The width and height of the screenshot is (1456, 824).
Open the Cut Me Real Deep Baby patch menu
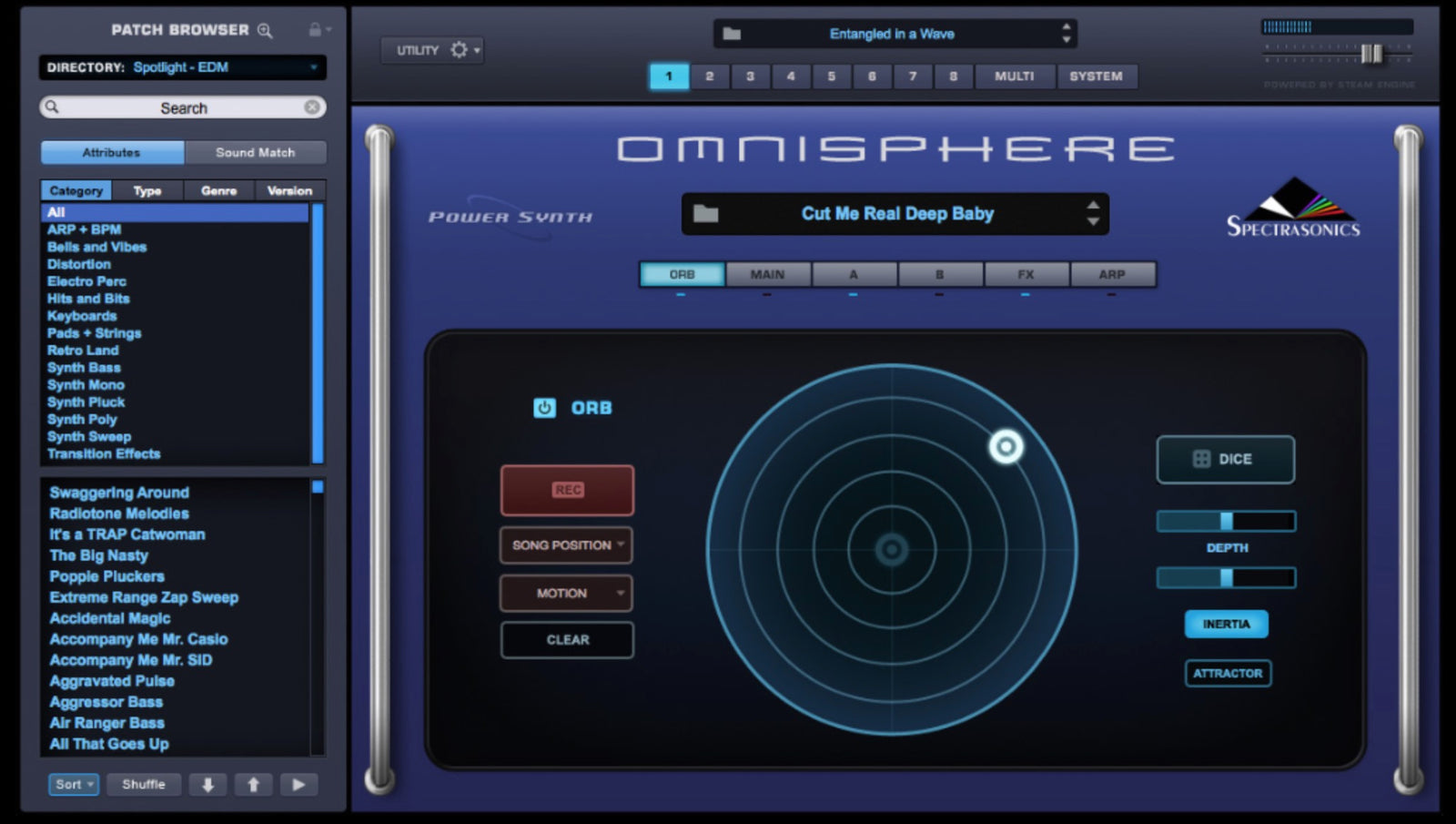[896, 214]
